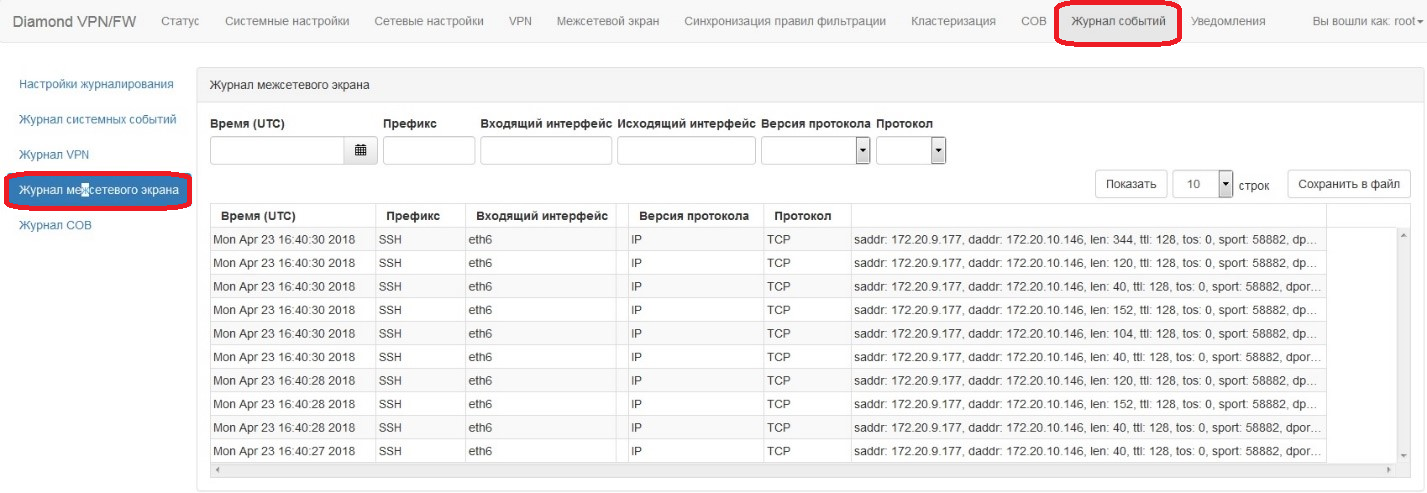Open Журнал системных событий link

click(97, 120)
